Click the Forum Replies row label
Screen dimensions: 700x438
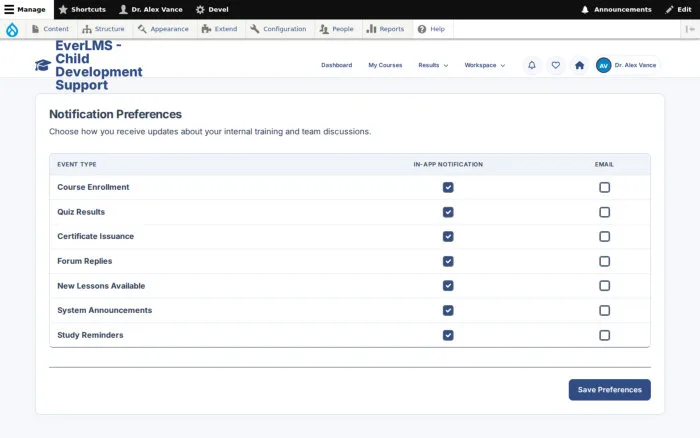[84, 261]
